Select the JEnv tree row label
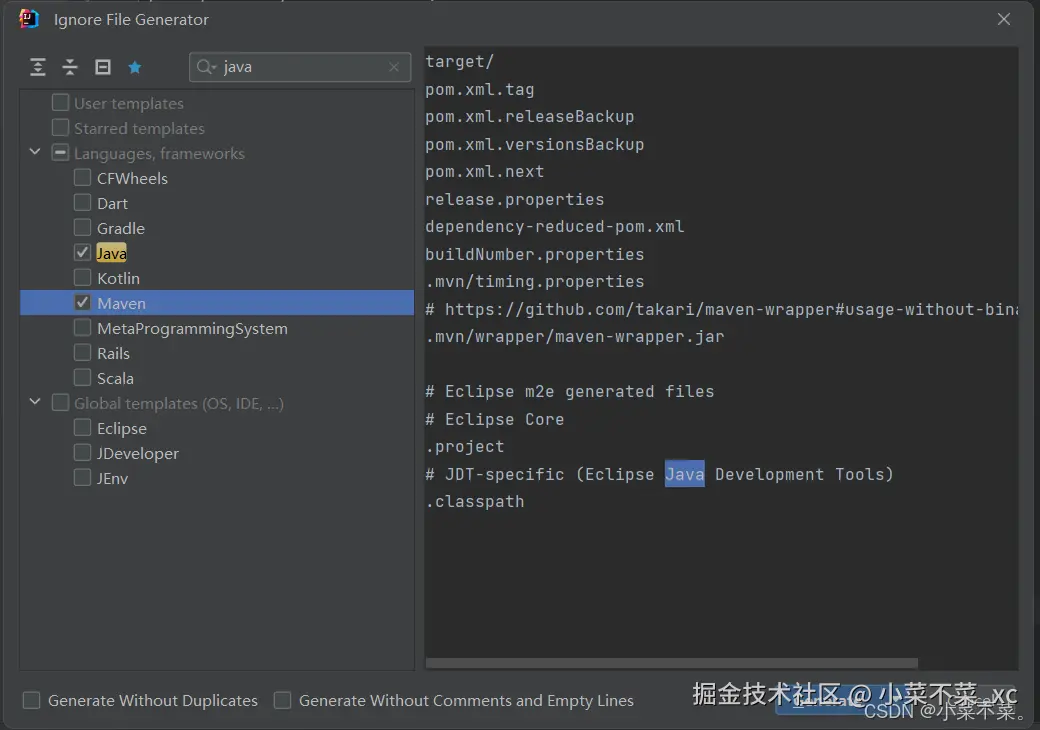 (x=112, y=478)
